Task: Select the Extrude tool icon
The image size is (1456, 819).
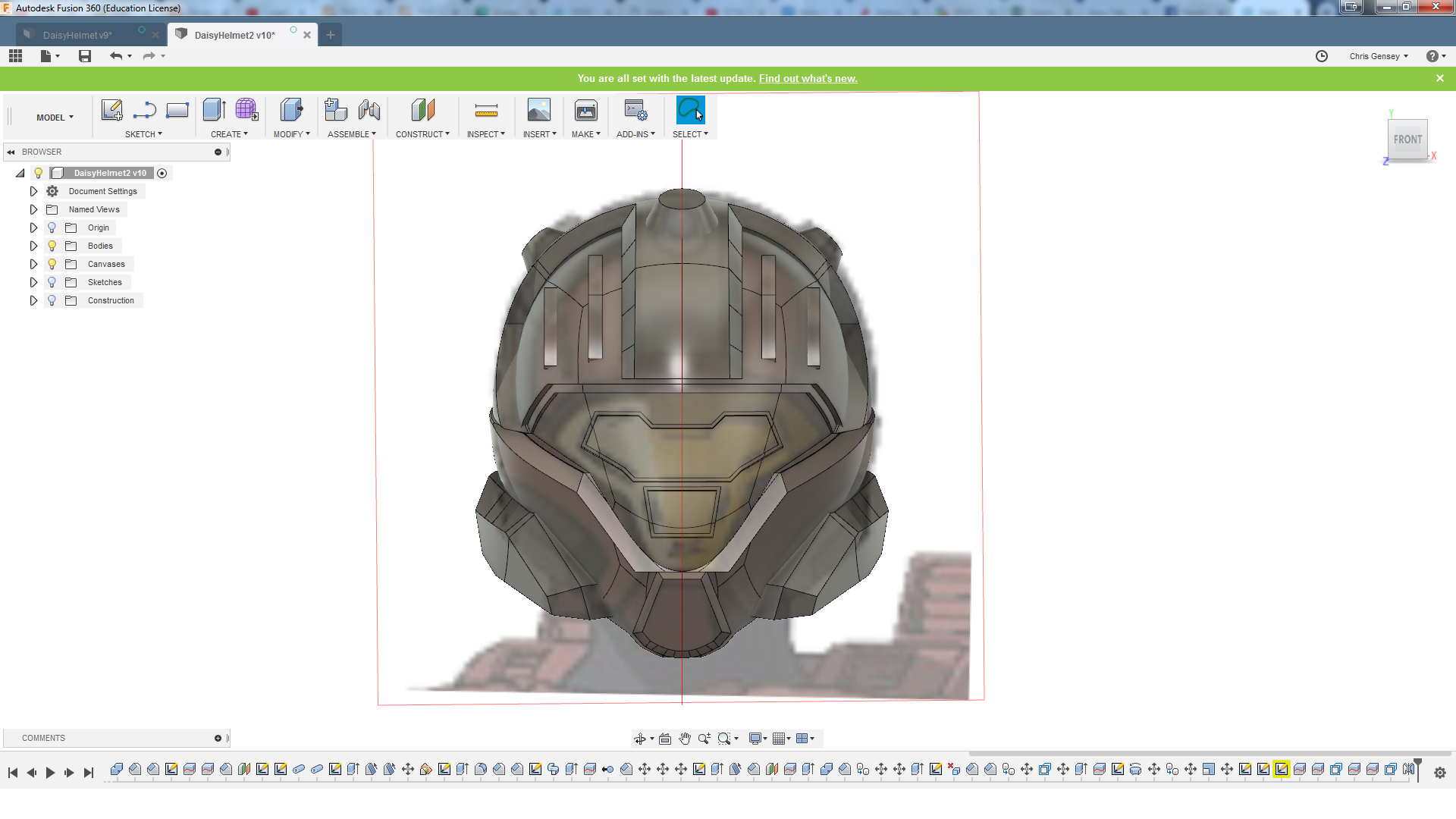Action: click(215, 111)
